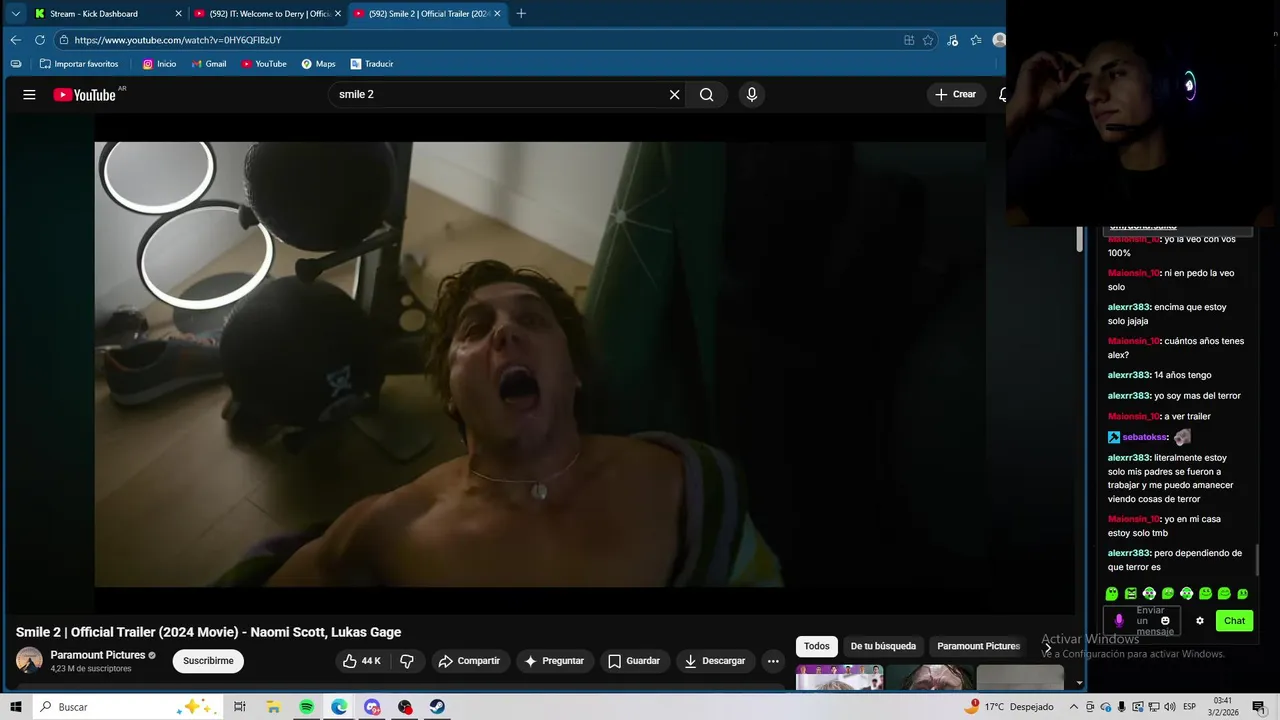Open browser favorites list icon
The height and width of the screenshot is (720, 1280).
[976, 40]
